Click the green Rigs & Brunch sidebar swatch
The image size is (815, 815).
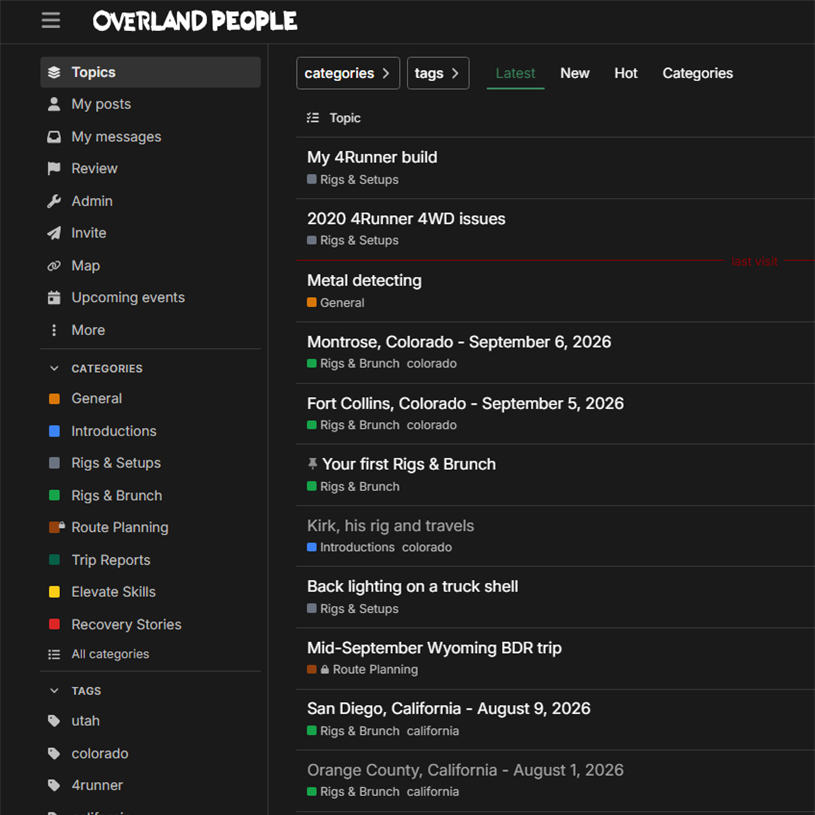(x=54, y=495)
